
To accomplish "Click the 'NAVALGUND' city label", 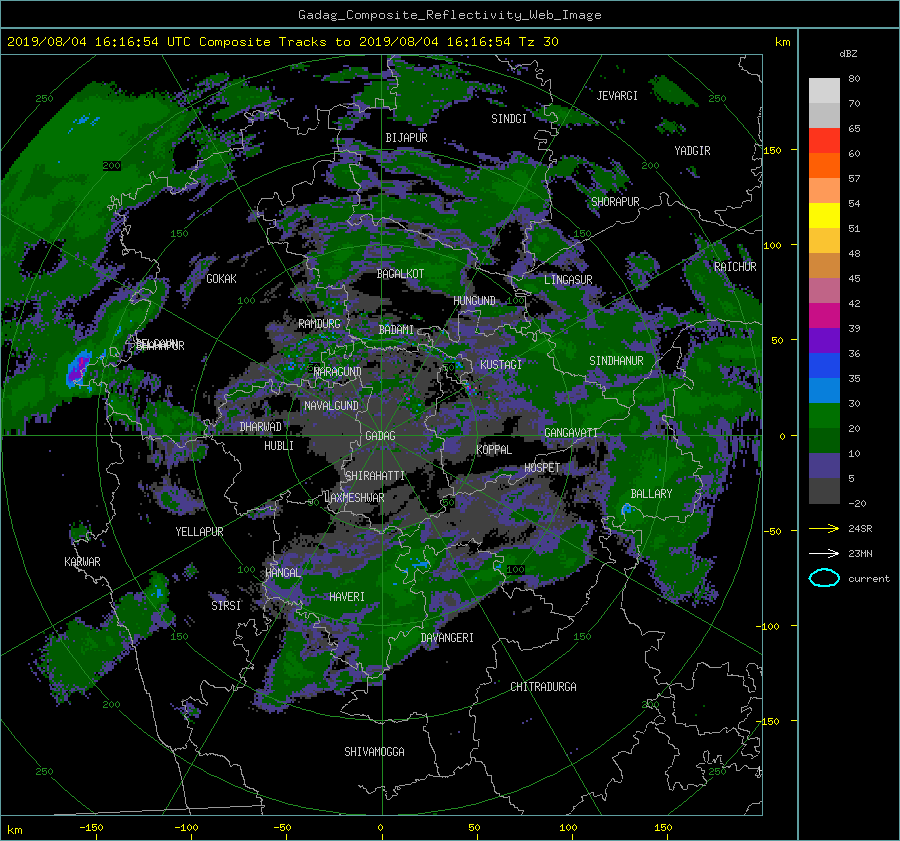I will [331, 406].
